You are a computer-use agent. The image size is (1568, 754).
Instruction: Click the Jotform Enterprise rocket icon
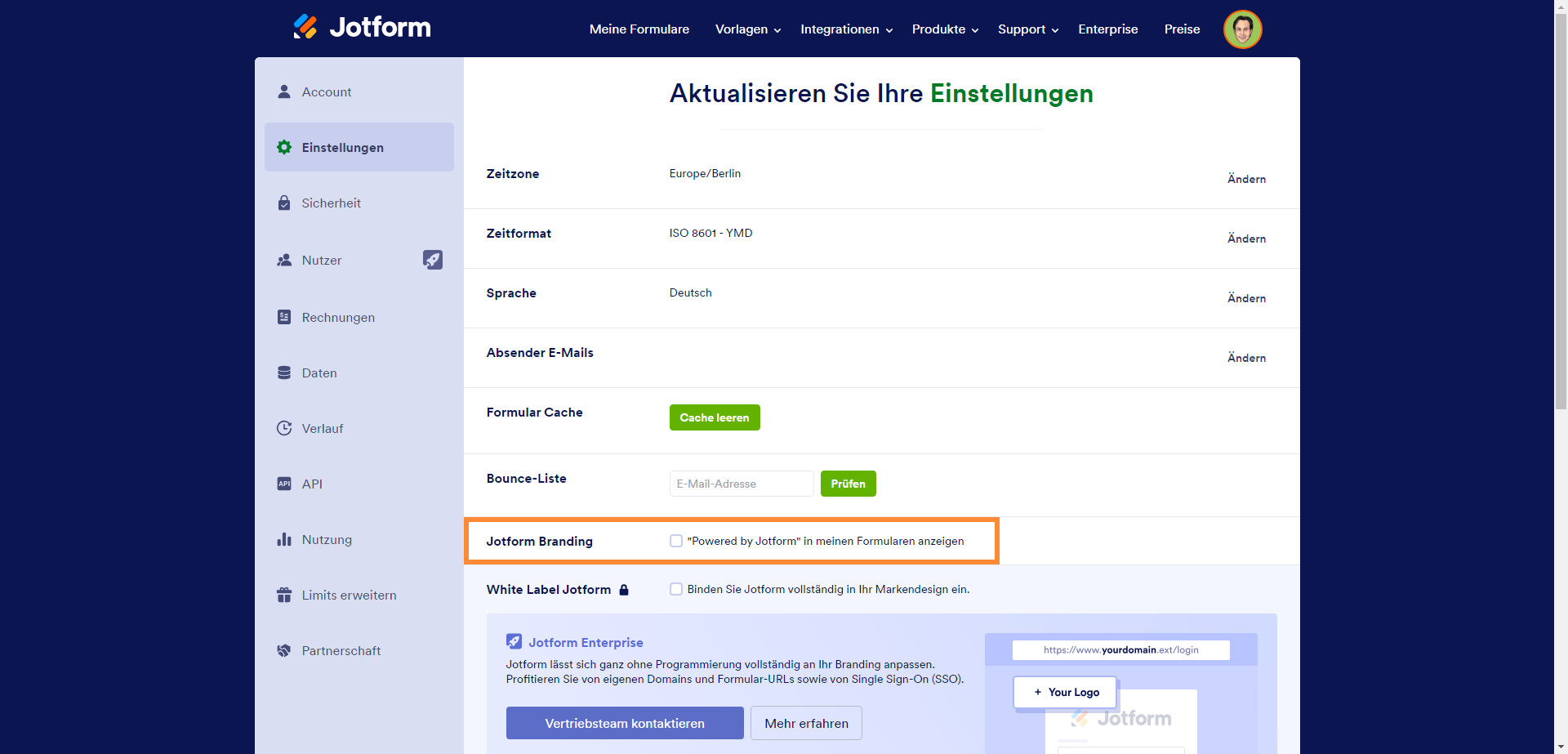(514, 641)
